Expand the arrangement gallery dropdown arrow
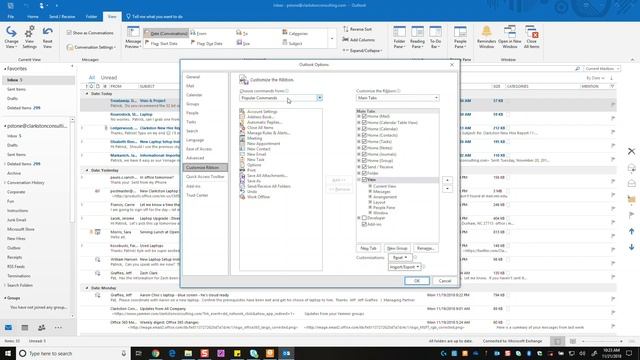The image size is (640, 360). coord(332,39)
